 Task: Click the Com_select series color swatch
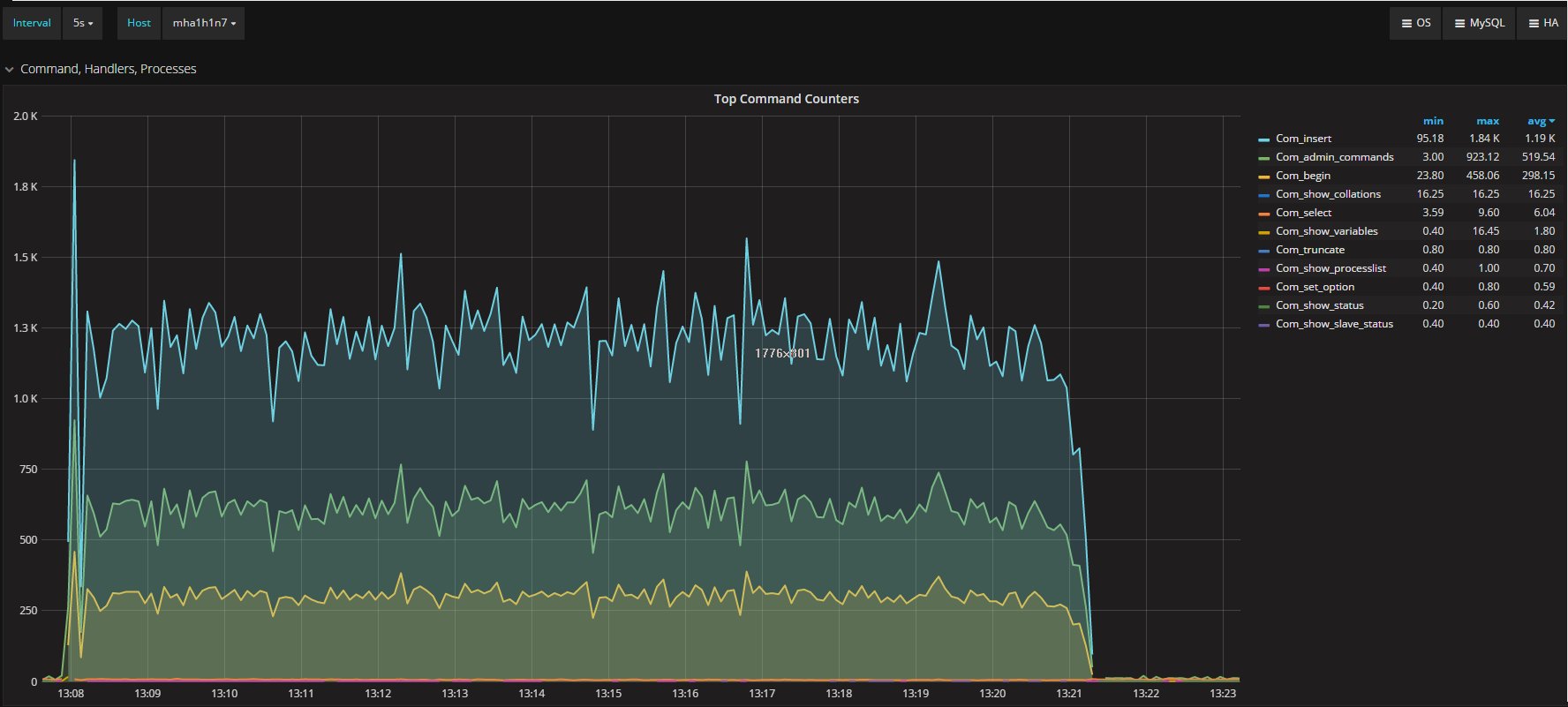click(1264, 214)
